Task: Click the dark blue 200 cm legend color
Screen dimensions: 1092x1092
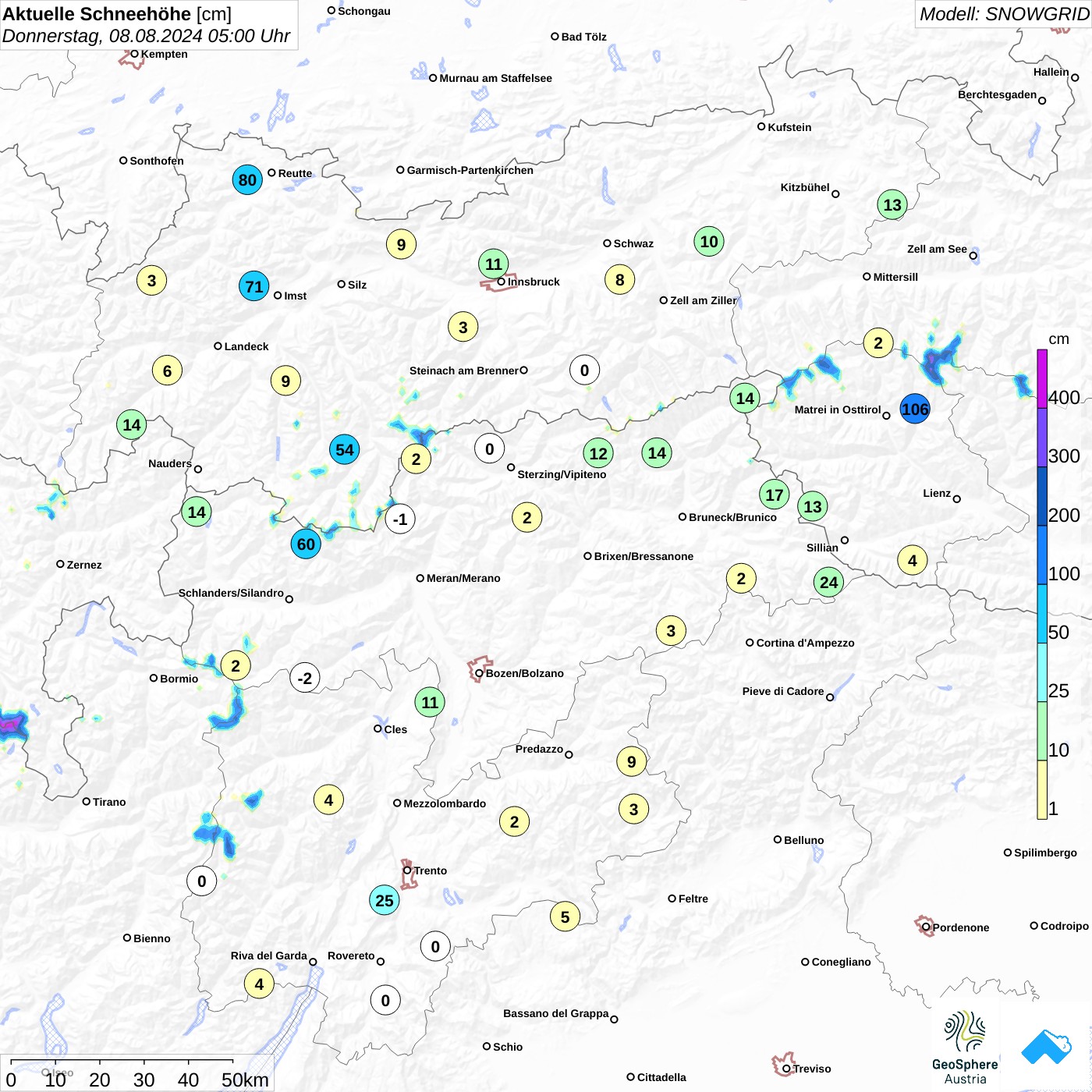Action: click(x=1042, y=496)
